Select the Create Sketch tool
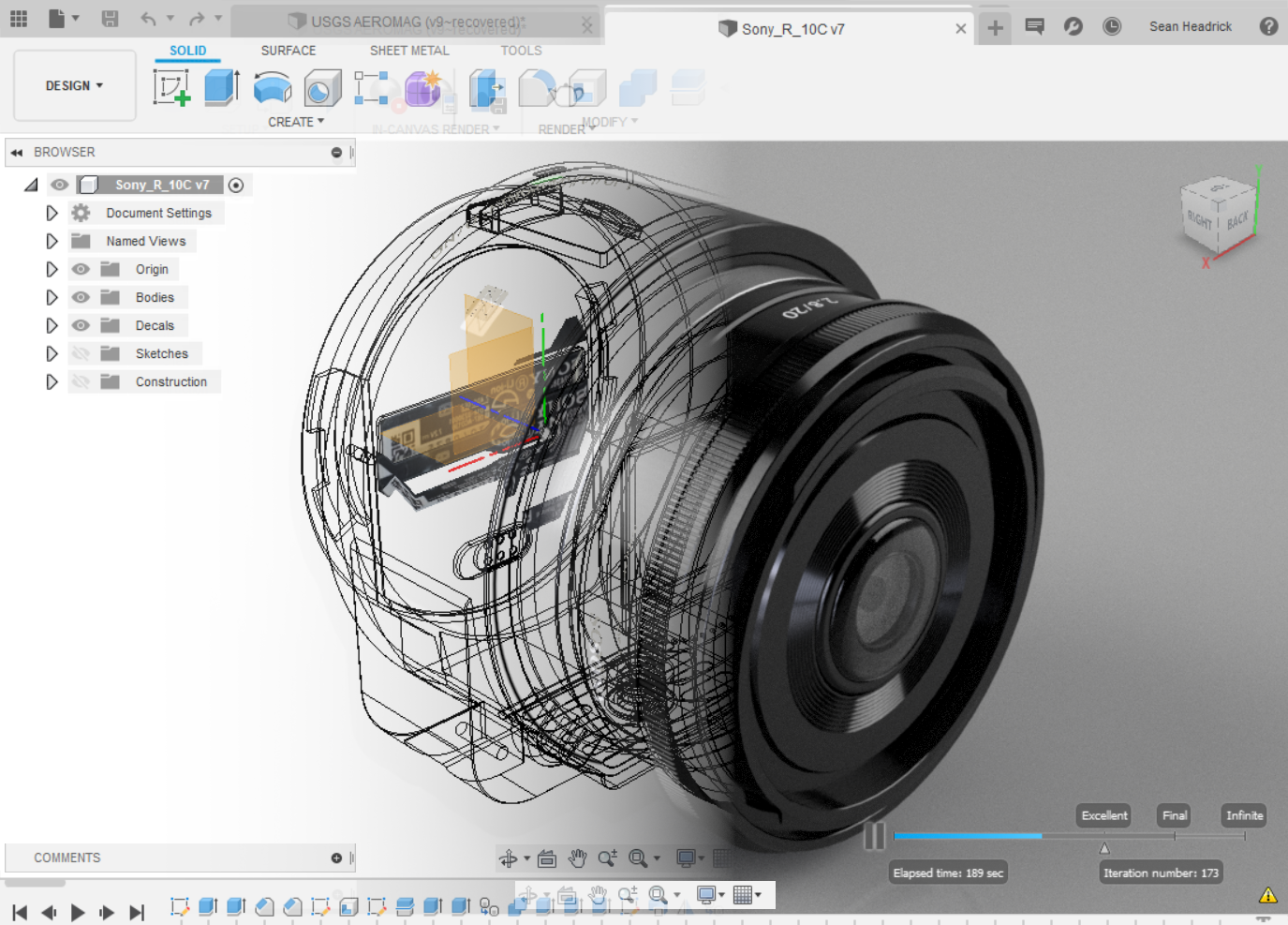 [172, 86]
